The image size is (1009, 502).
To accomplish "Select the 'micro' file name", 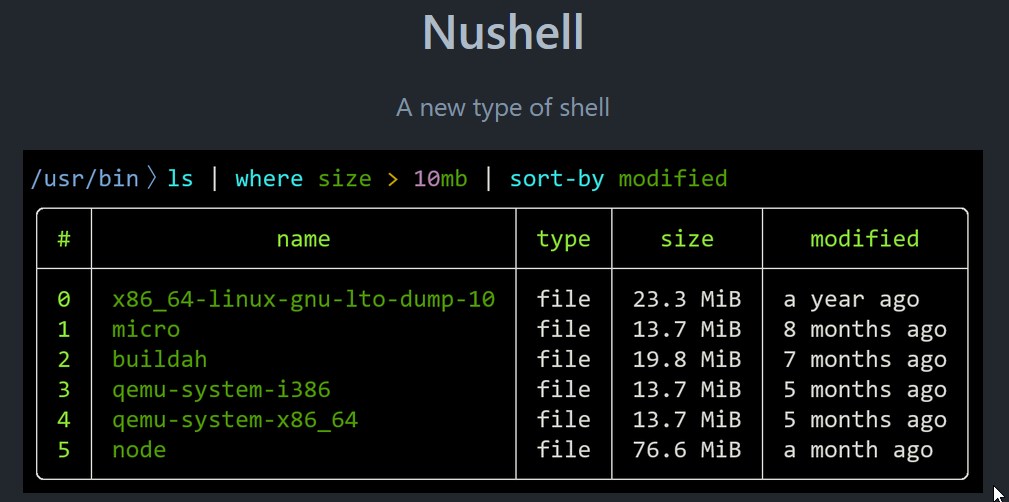I will 146,329.
